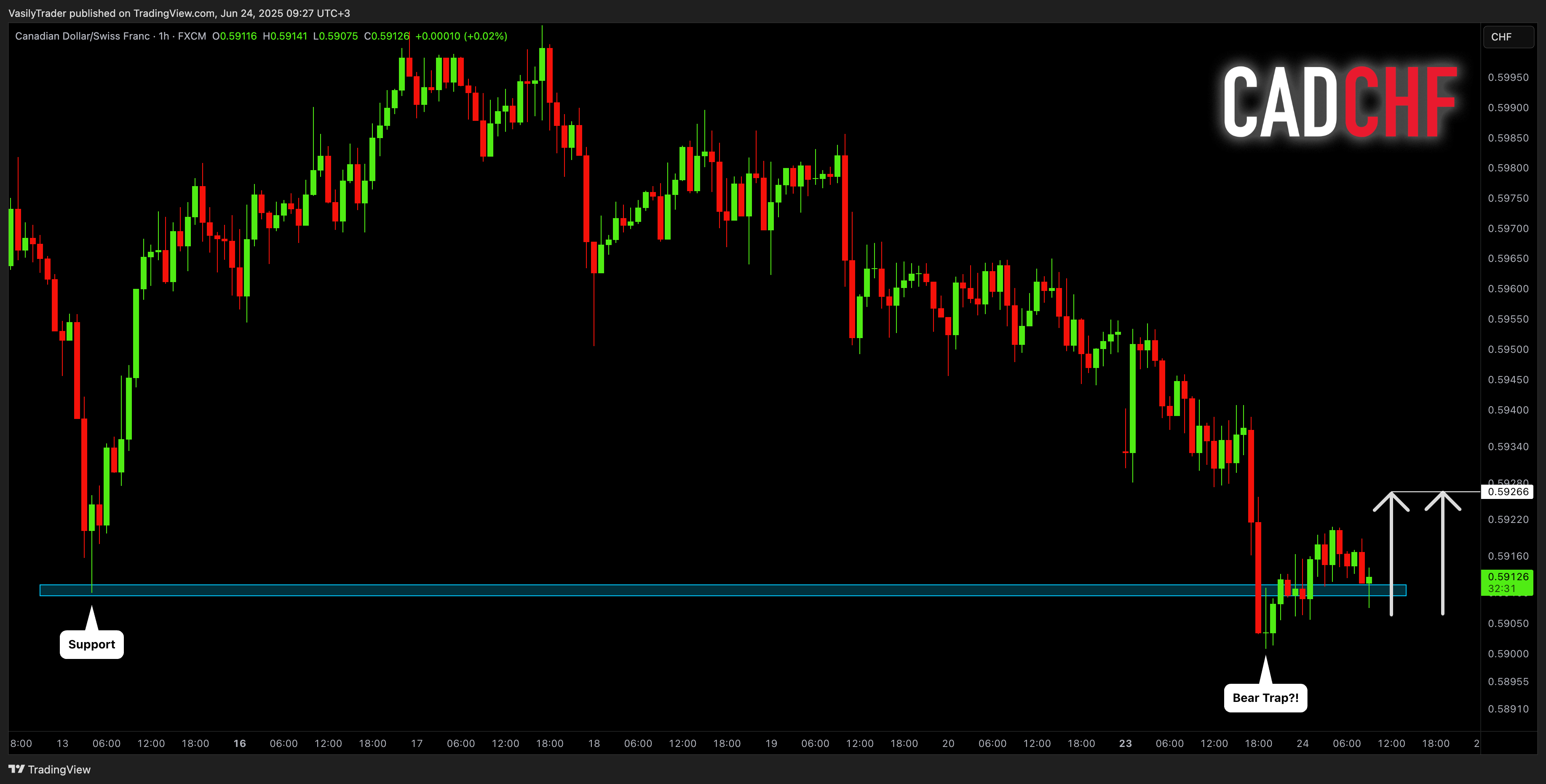The width and height of the screenshot is (1546, 784).
Task: Click the close value C0.59126 in header
Action: (387, 36)
